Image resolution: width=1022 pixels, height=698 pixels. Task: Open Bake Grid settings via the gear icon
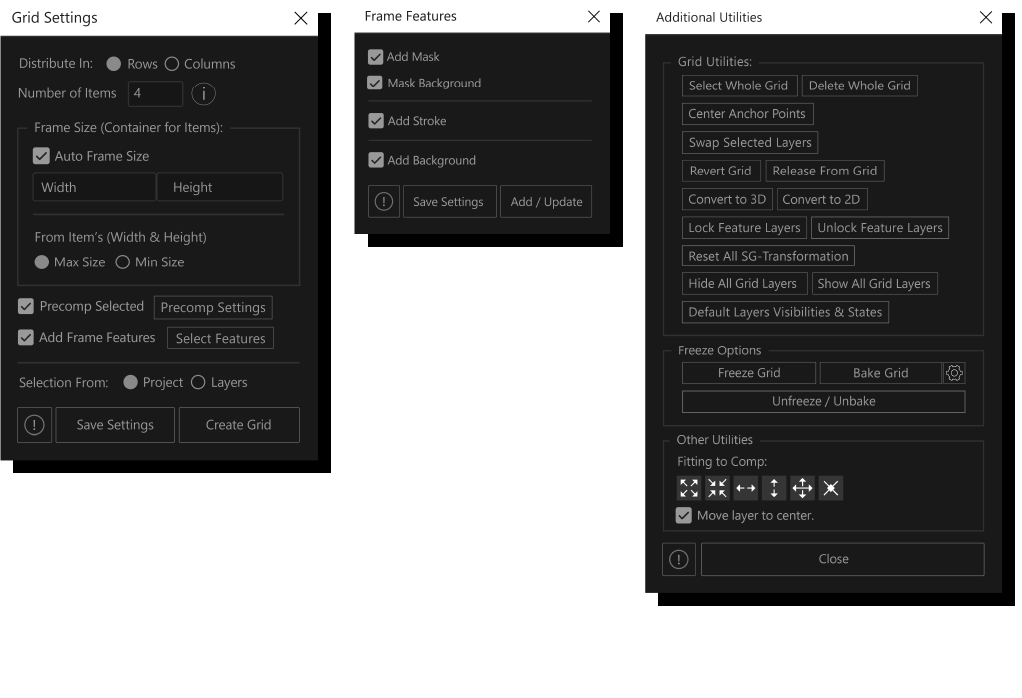(x=953, y=372)
